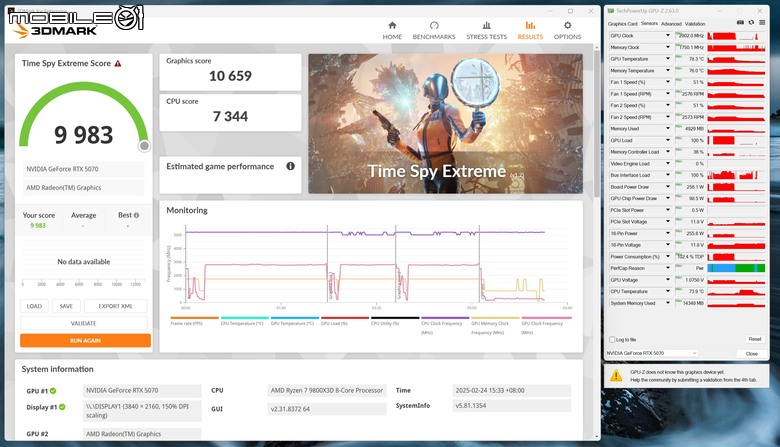
Task: Open the GPU Temperature sensor dropdown
Action: point(668,59)
